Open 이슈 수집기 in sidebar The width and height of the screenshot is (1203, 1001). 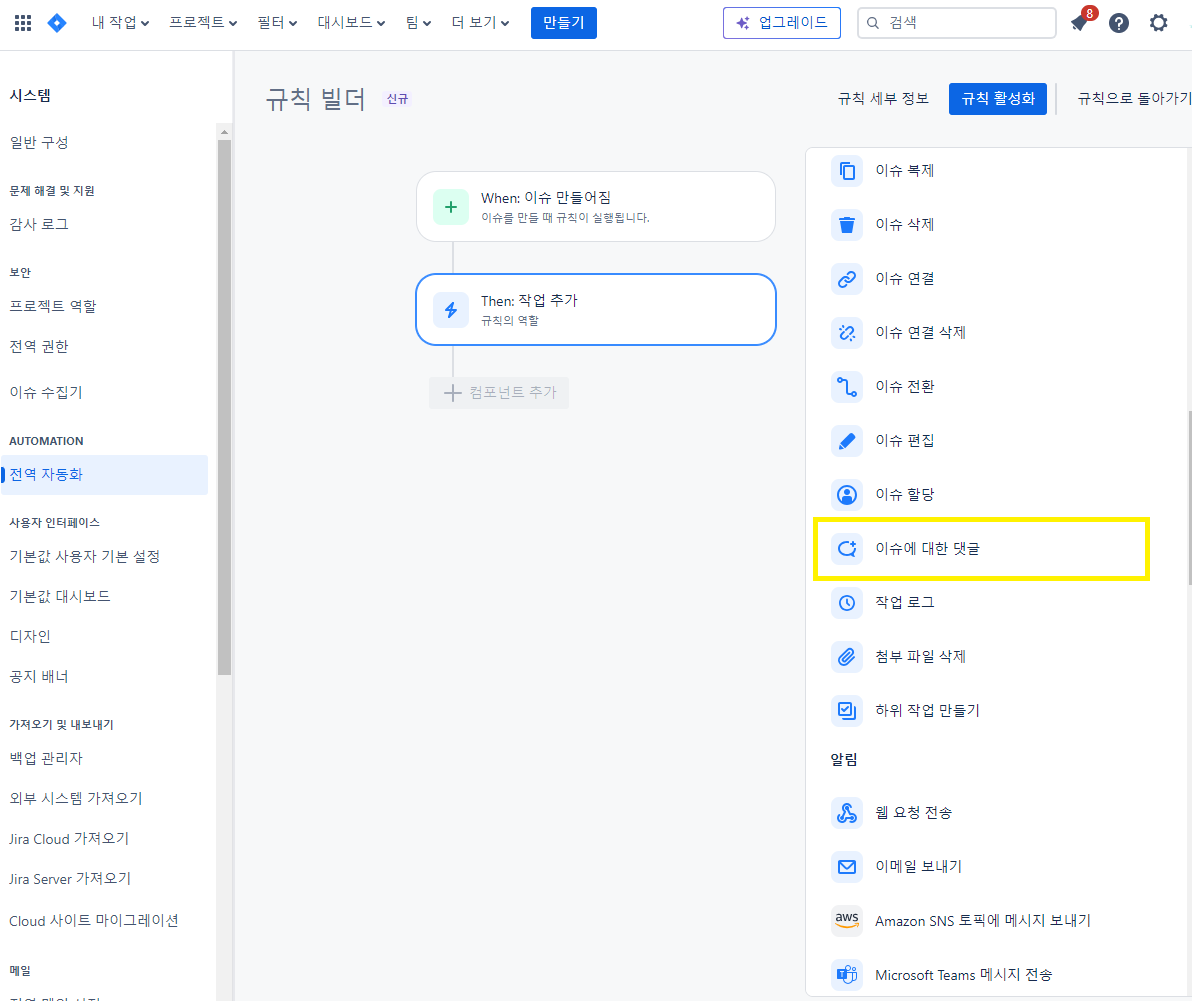point(46,393)
